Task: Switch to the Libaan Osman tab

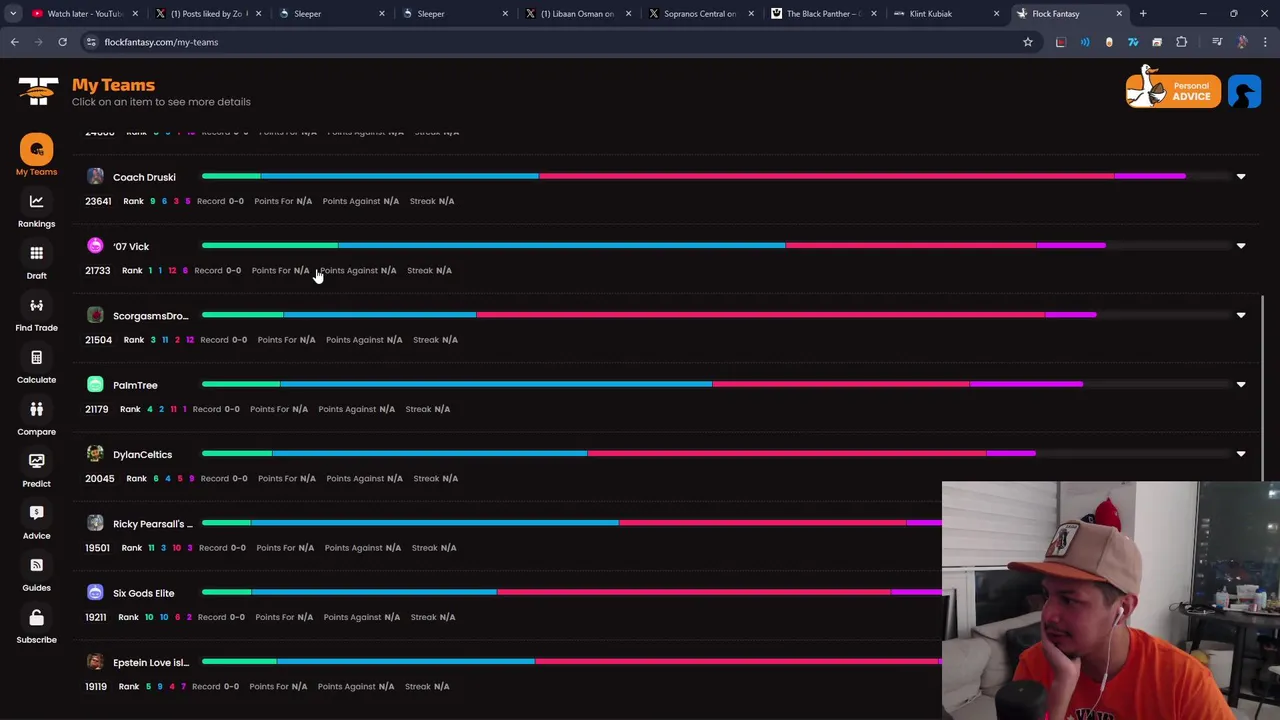Action: [577, 14]
